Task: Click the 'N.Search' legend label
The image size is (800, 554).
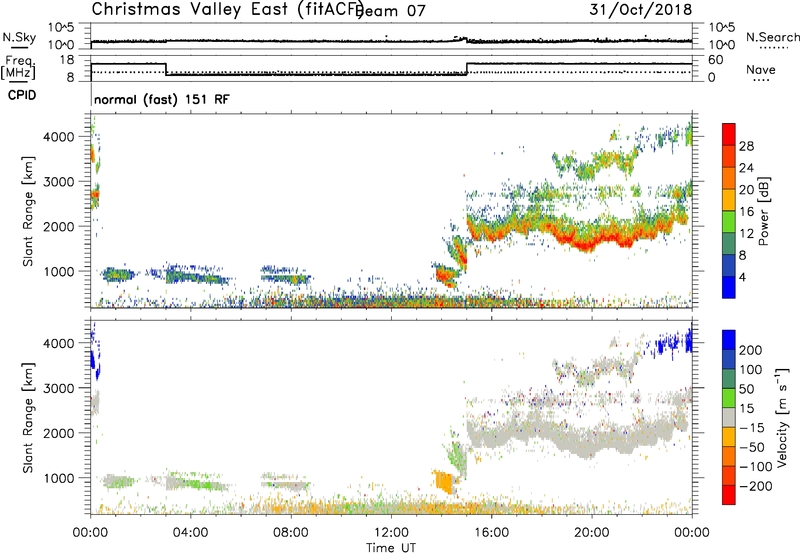Action: pos(772,37)
